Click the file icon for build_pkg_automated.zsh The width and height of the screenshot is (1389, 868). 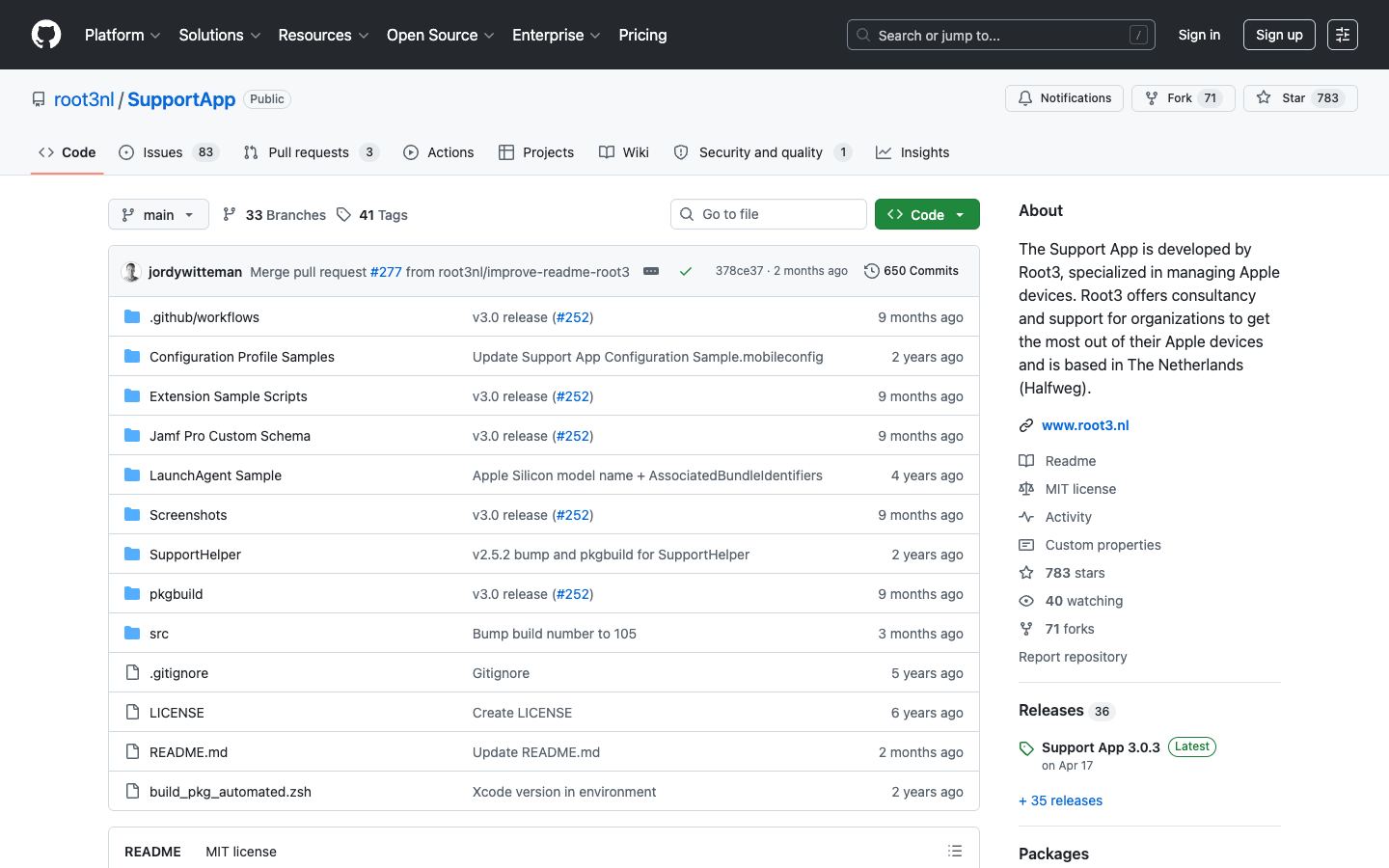tap(132, 792)
